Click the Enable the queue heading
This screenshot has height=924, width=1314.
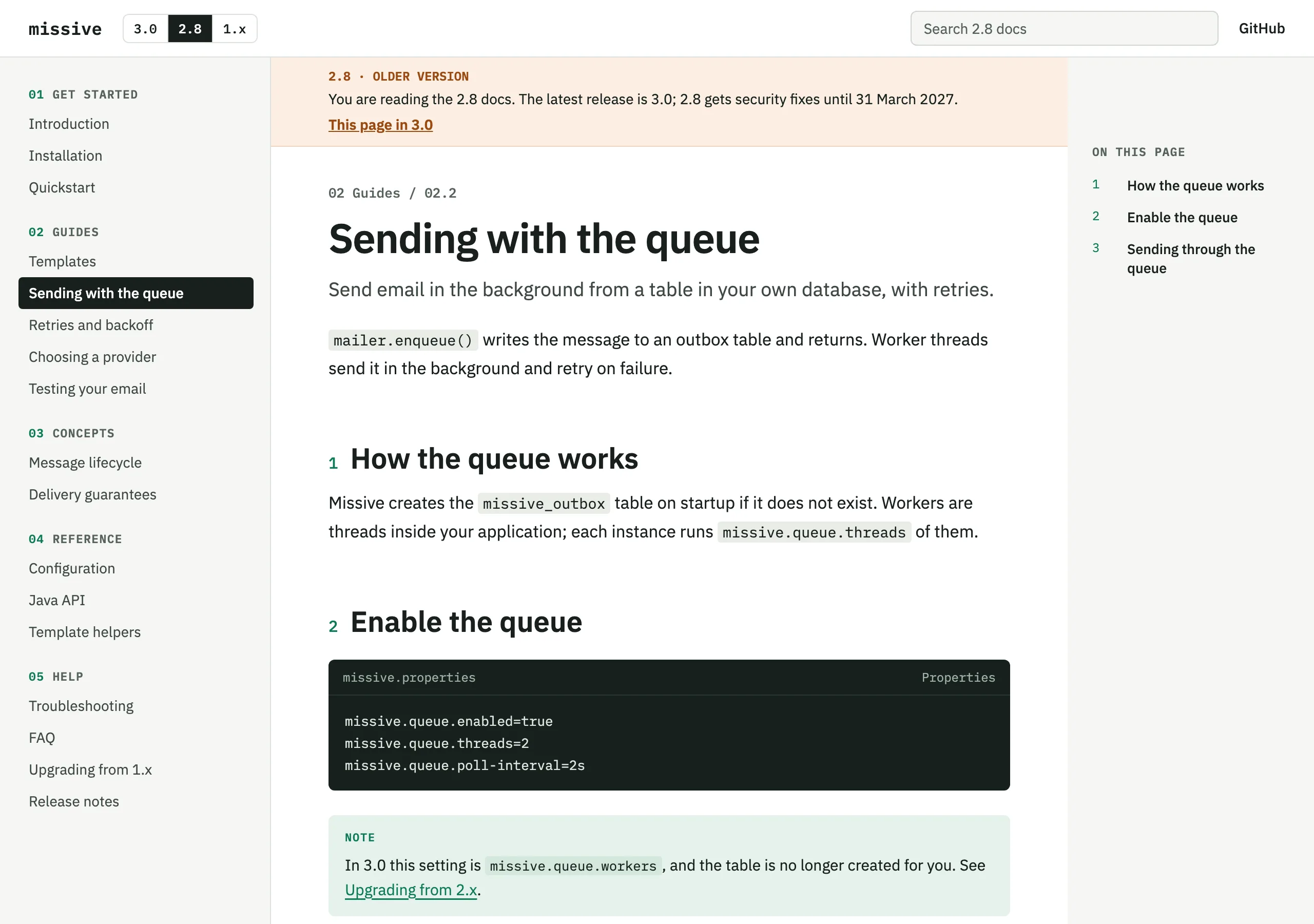click(466, 622)
